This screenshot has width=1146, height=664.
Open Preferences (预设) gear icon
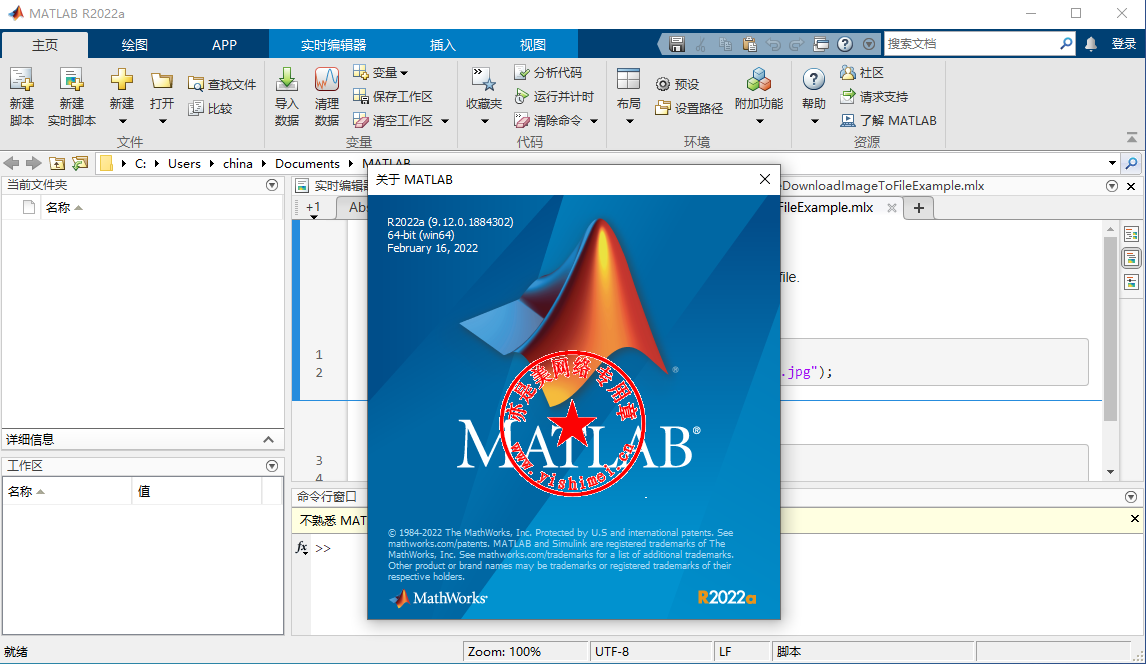click(x=677, y=84)
